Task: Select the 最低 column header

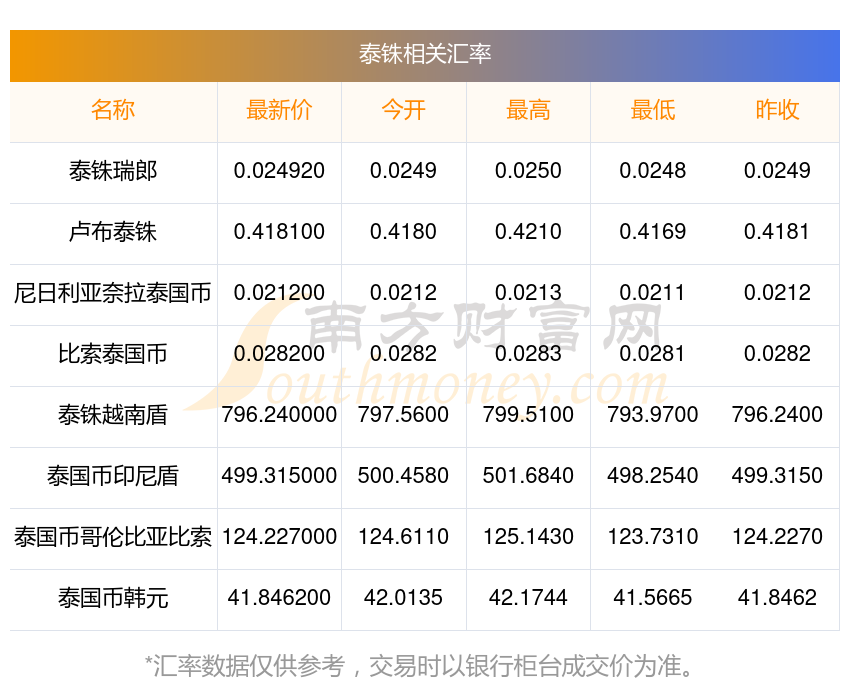Action: (x=653, y=110)
